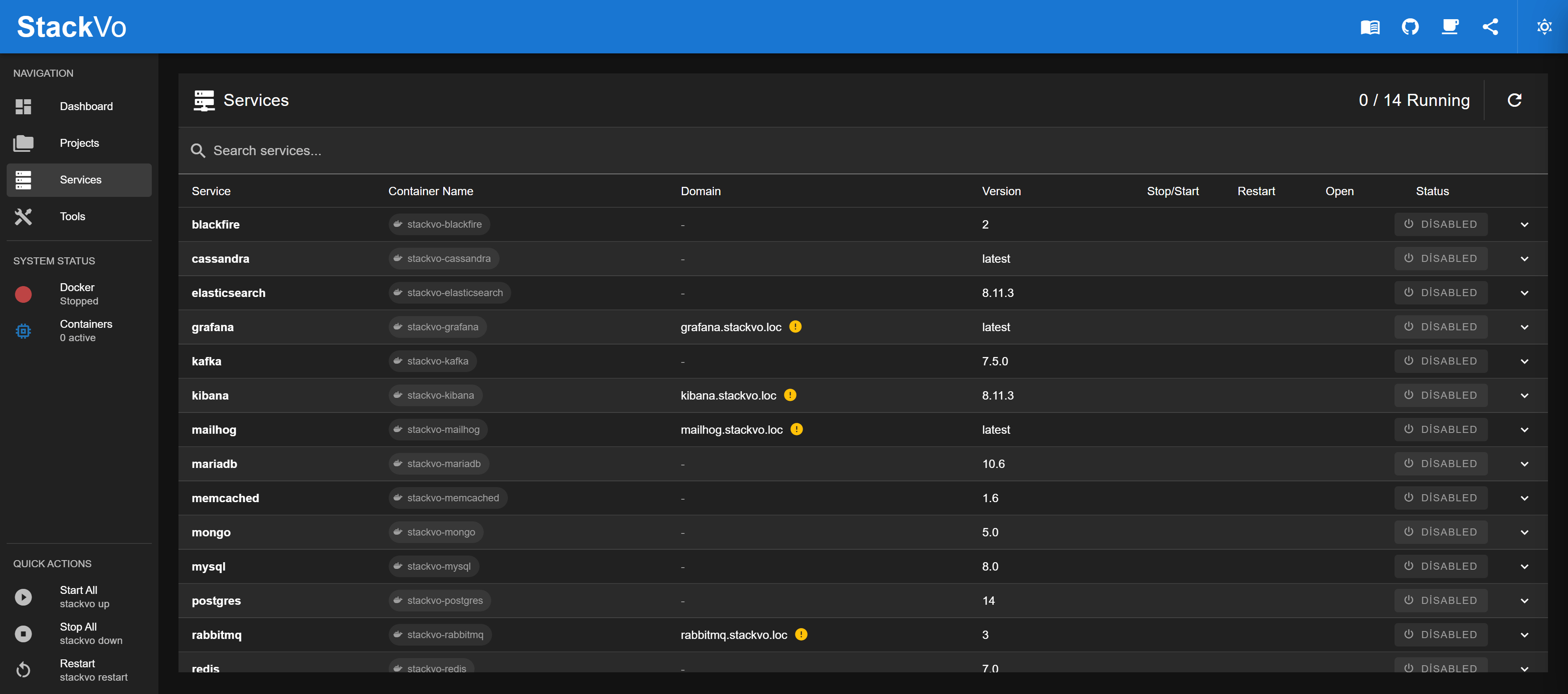Image resolution: width=1568 pixels, height=694 pixels.
Task: Expand the kibana row chevron
Action: tap(1523, 395)
